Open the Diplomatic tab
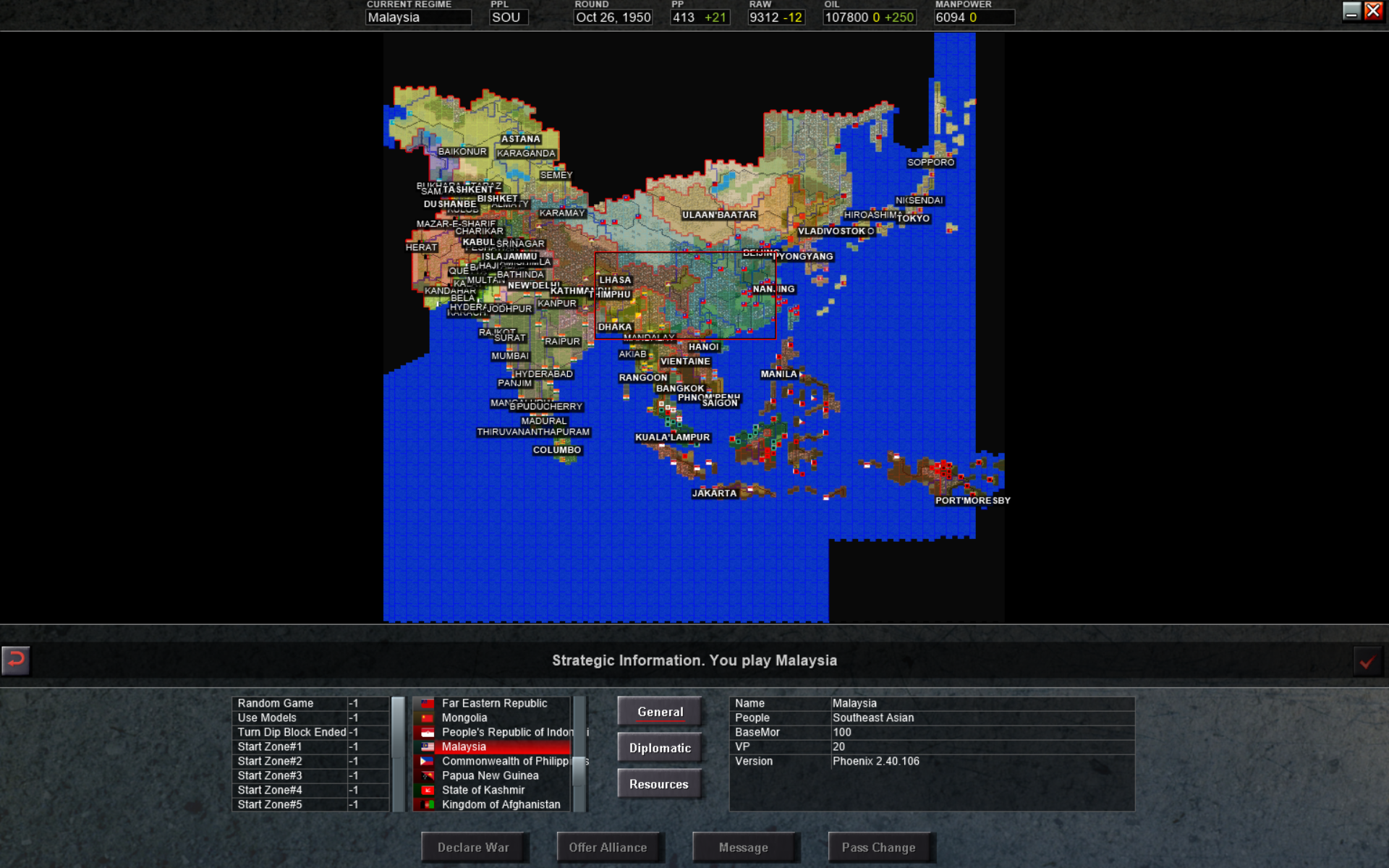Image resolution: width=1389 pixels, height=868 pixels. click(660, 748)
